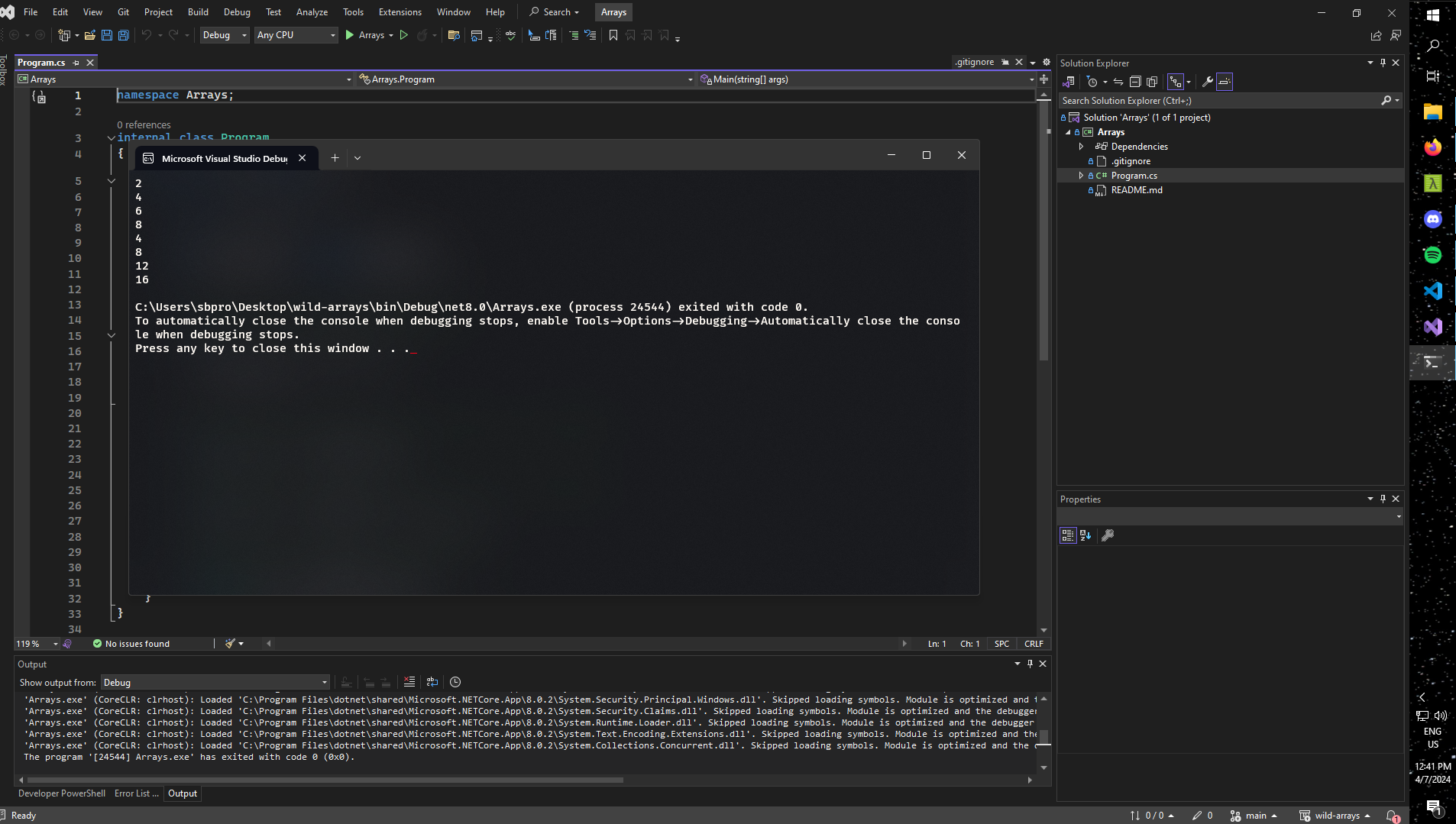Viewport: 1456px width, 824px height.
Task: Open the Debug solution configuration dropdown
Action: pos(225,35)
